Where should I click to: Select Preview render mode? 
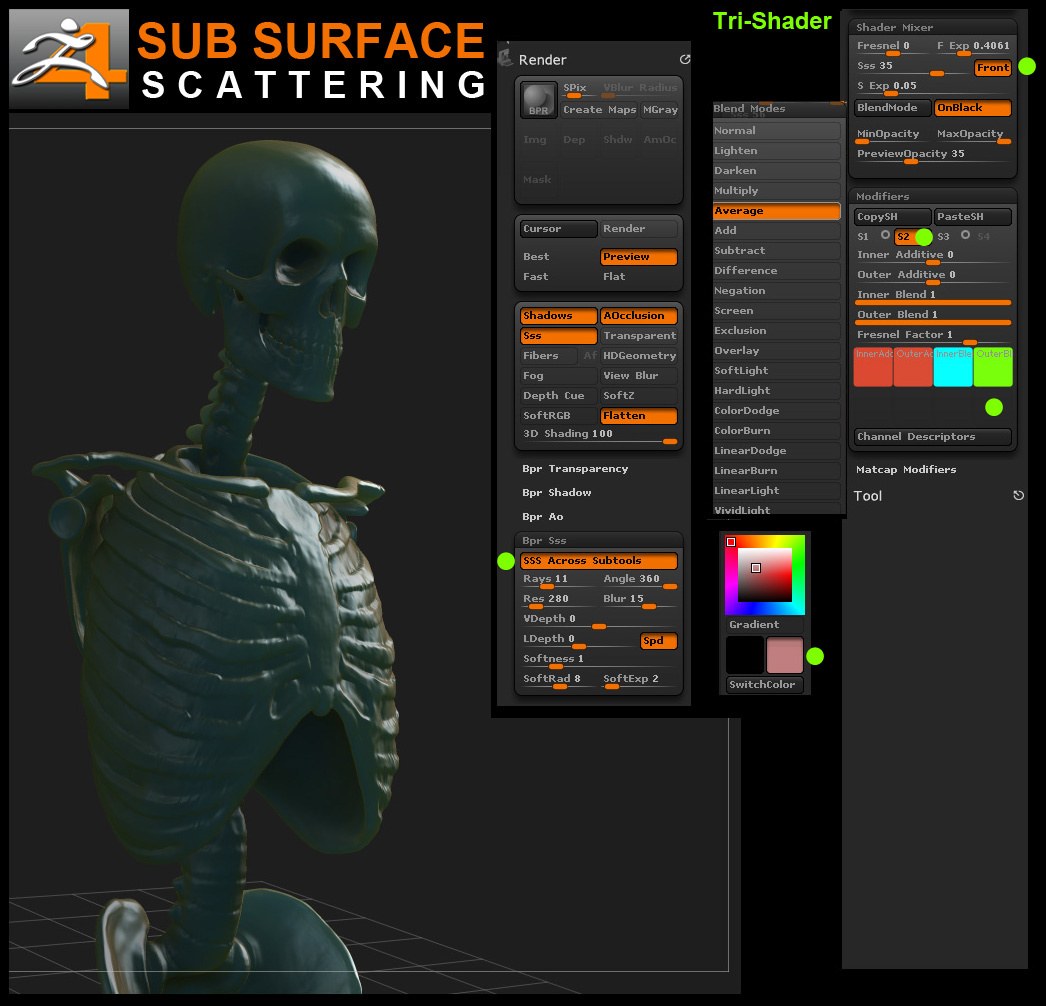click(638, 257)
